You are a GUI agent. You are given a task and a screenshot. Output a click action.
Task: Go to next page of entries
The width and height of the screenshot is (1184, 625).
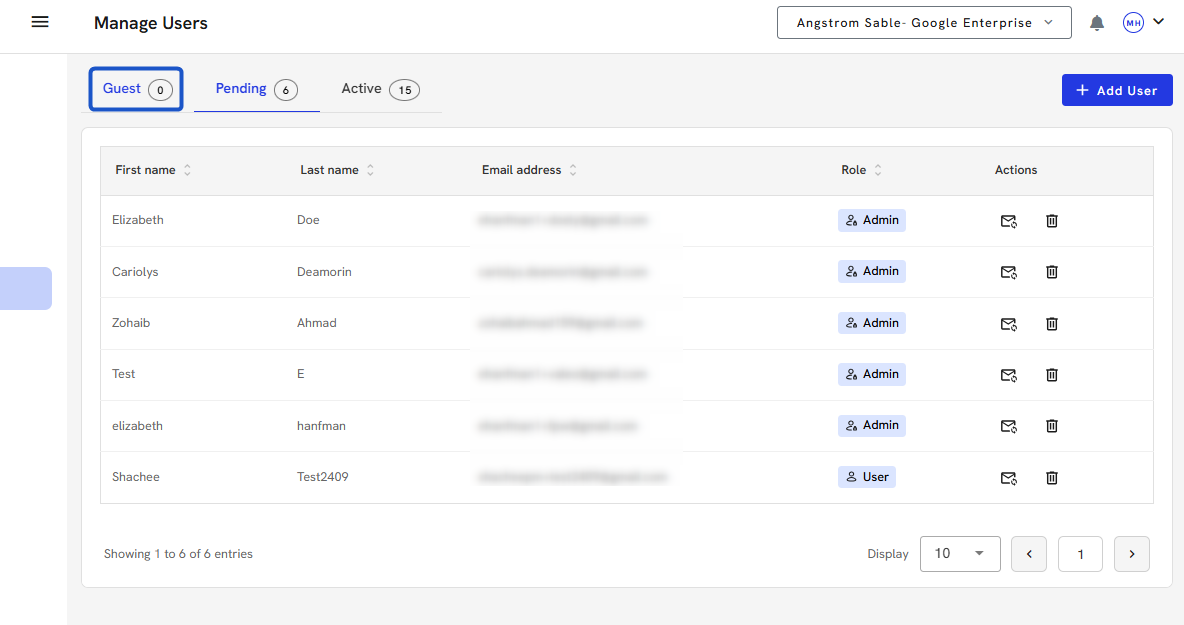1131,554
